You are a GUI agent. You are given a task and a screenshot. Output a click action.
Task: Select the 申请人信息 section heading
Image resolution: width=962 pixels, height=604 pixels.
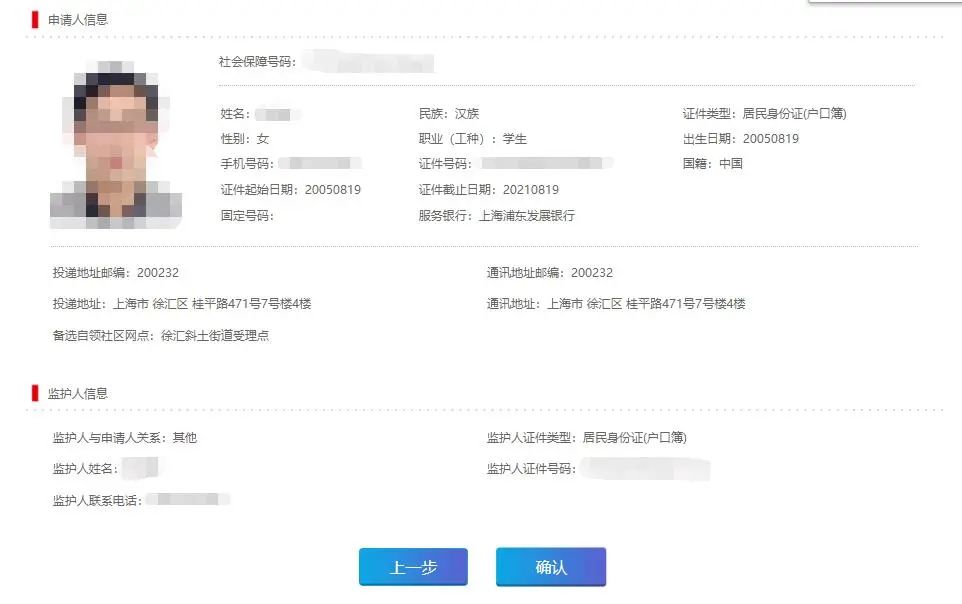pyautogui.click(x=78, y=19)
